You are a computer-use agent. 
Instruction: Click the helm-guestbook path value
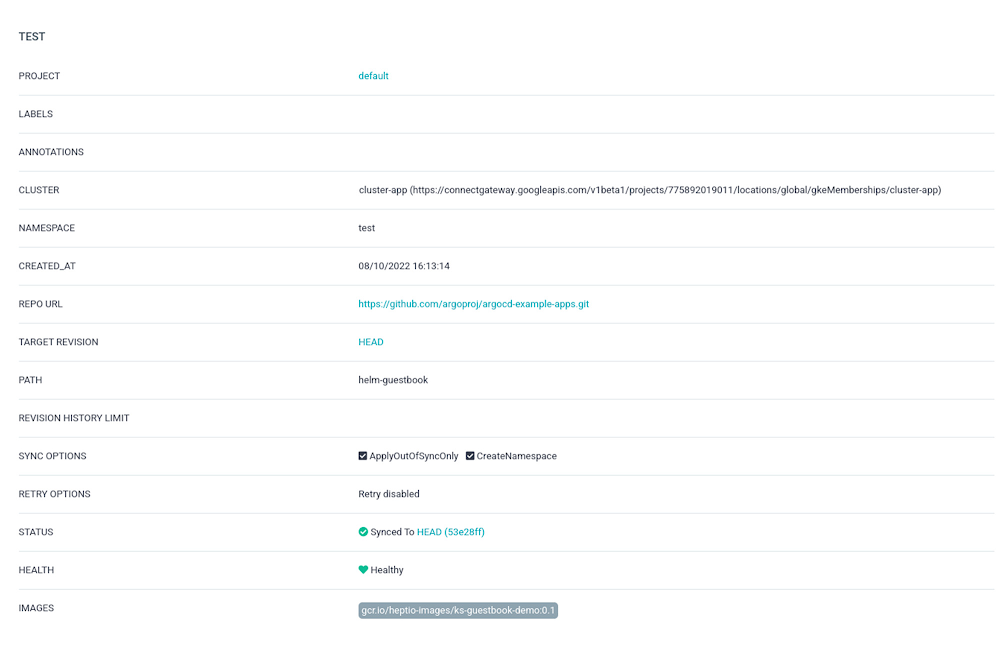(393, 380)
